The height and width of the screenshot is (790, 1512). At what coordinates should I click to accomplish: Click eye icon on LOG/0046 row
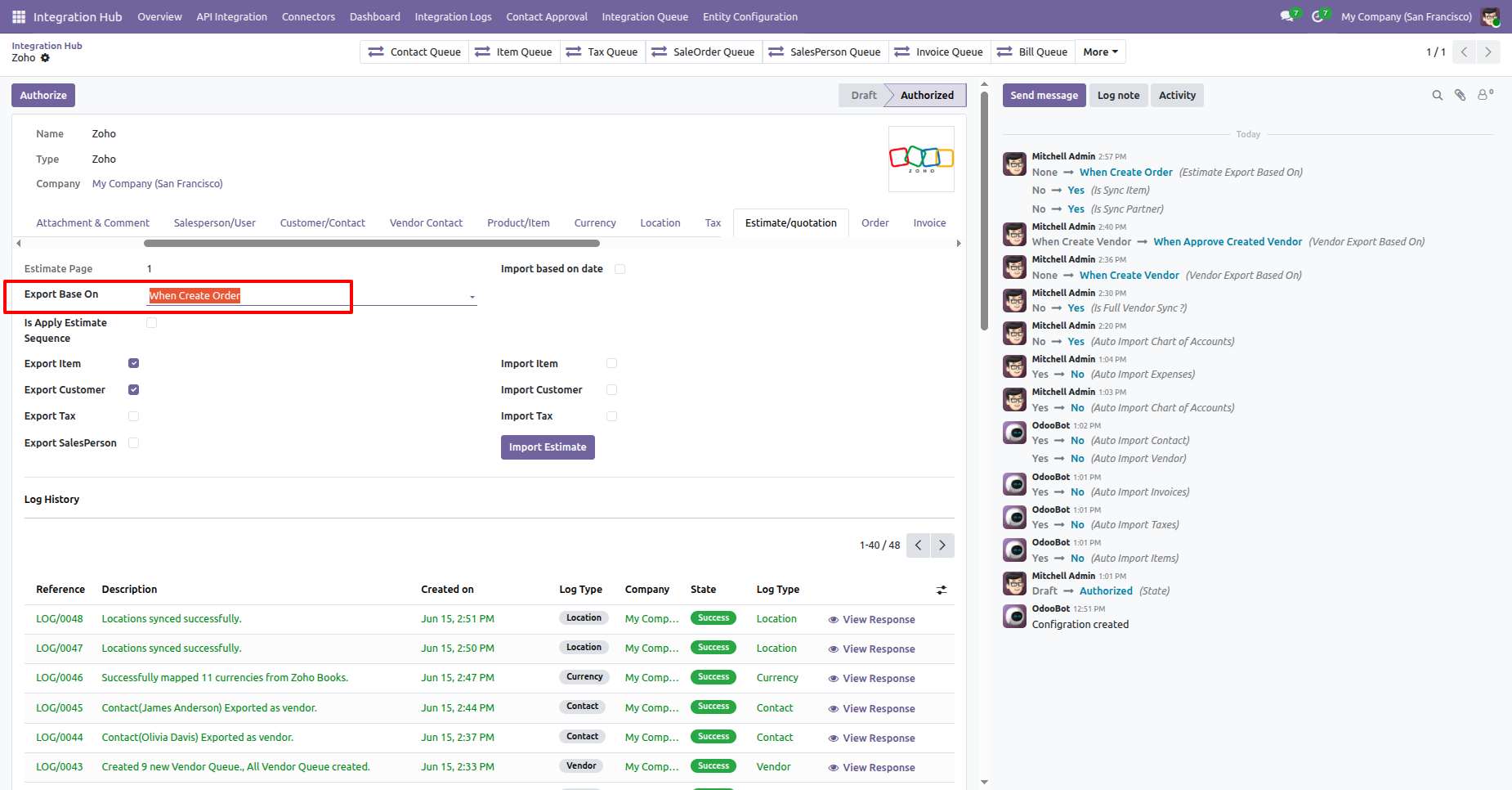point(834,679)
